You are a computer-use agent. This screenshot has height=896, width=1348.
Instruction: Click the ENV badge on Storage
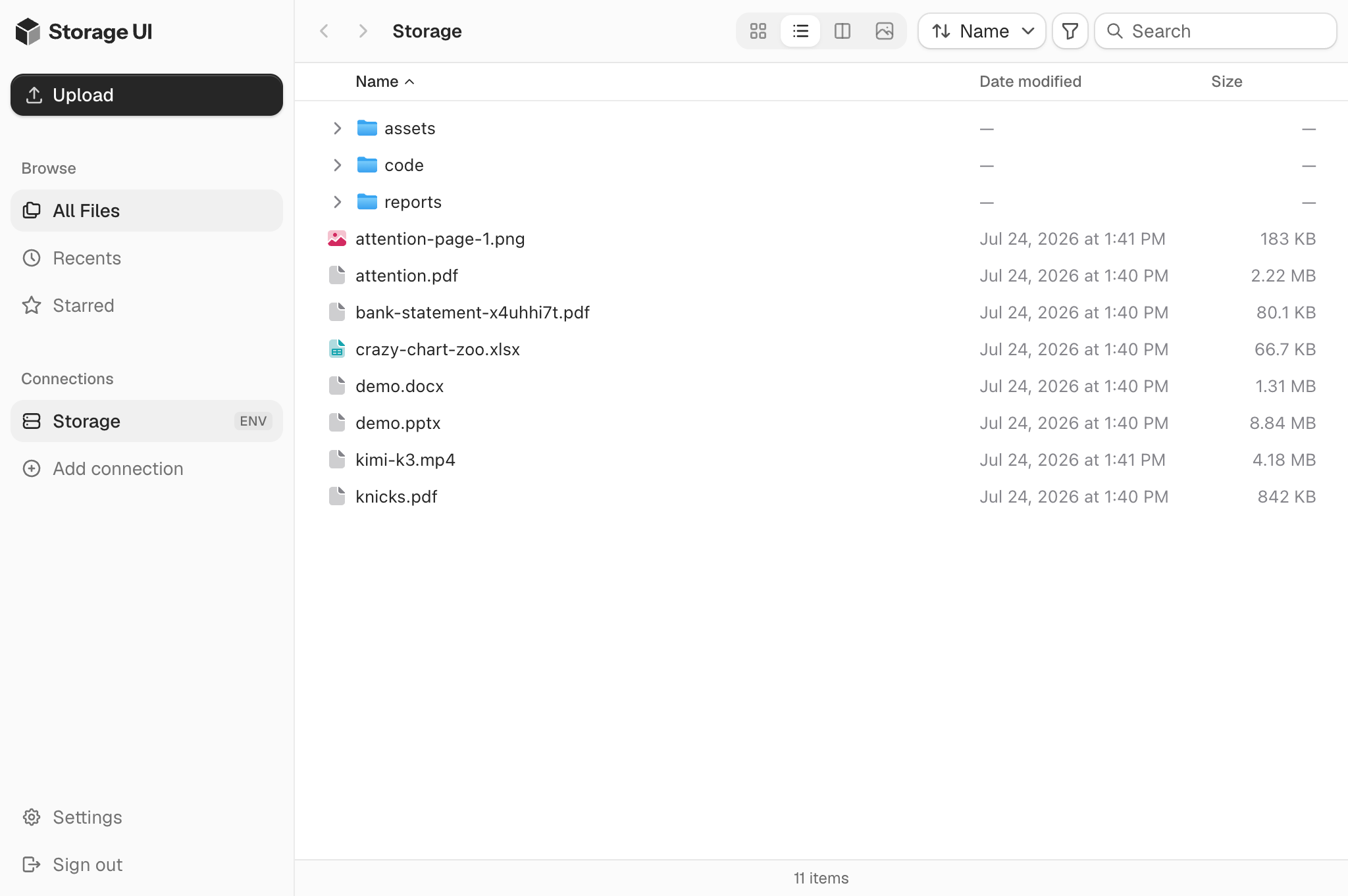(x=253, y=421)
